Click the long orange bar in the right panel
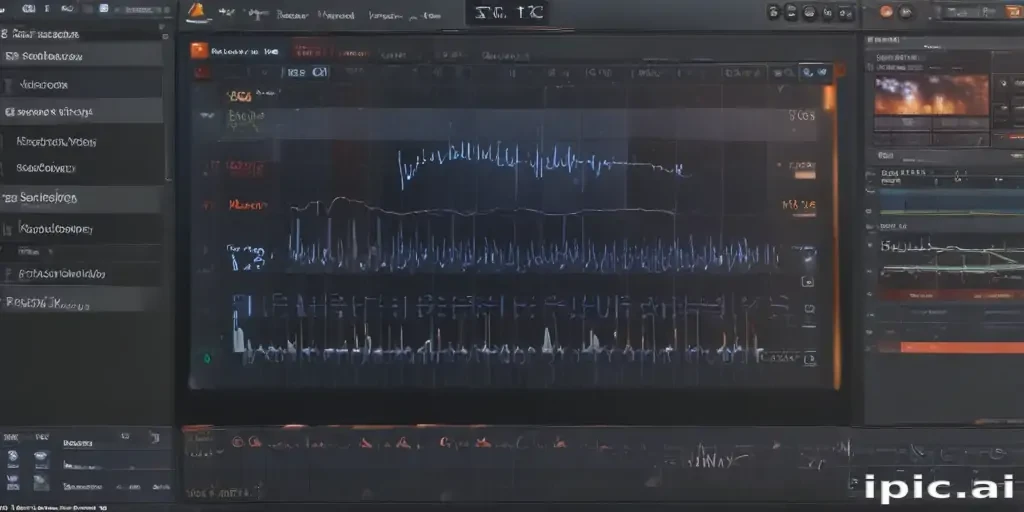Image resolution: width=1024 pixels, height=512 pixels. point(962,347)
